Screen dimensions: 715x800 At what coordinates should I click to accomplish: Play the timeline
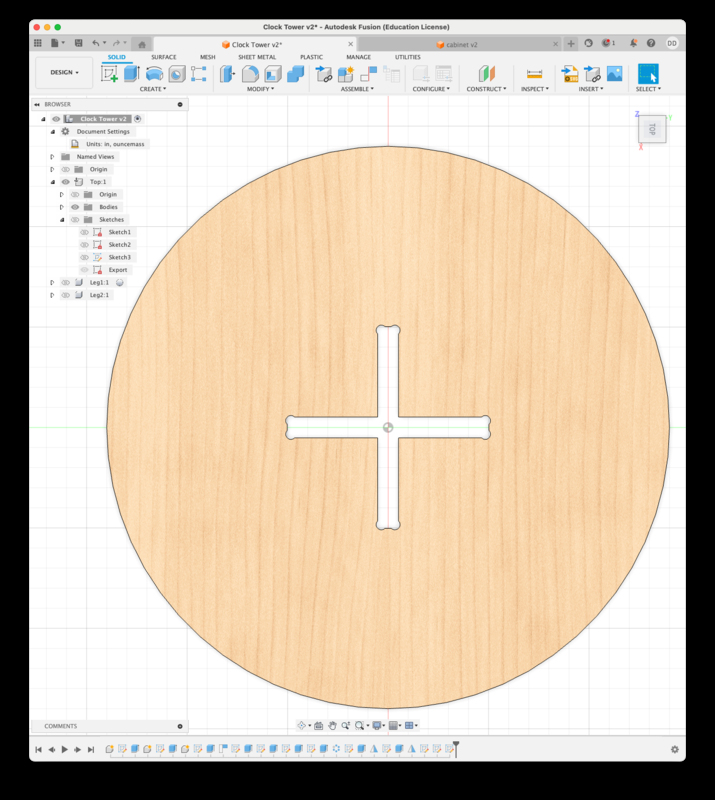click(x=65, y=749)
